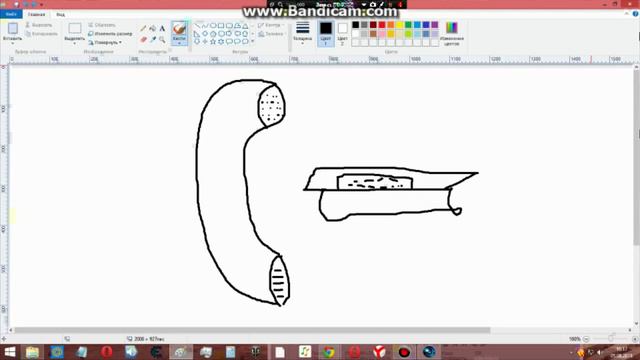The width and height of the screenshot is (640, 360).
Task: Click the Select (Выделить) rectangle icon
Action: (x=75, y=29)
